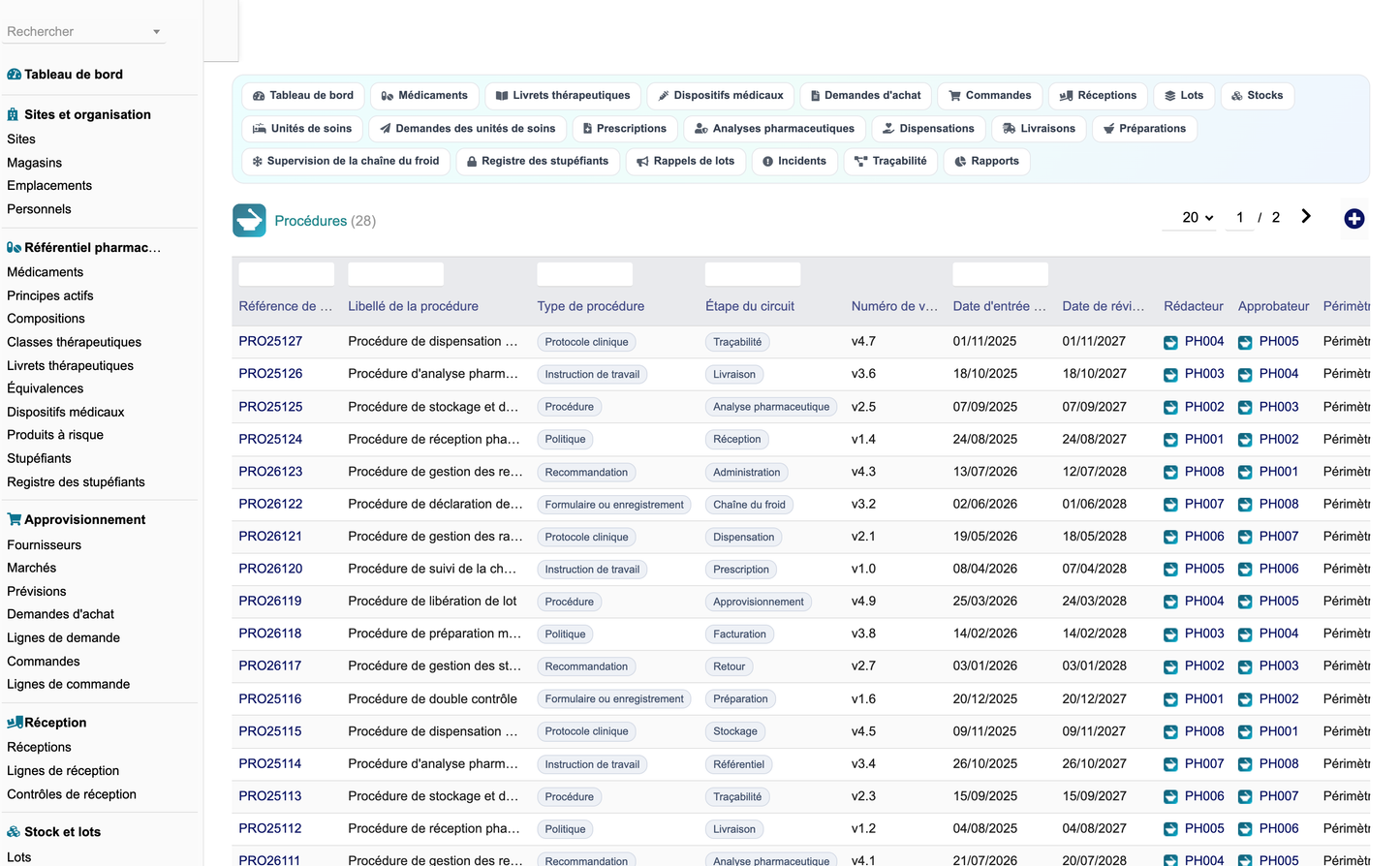Image resolution: width=1400 pixels, height=866 pixels.
Task: Click rédacteur icon beside PH004 in PRO25127 row
Action: (x=1170, y=342)
